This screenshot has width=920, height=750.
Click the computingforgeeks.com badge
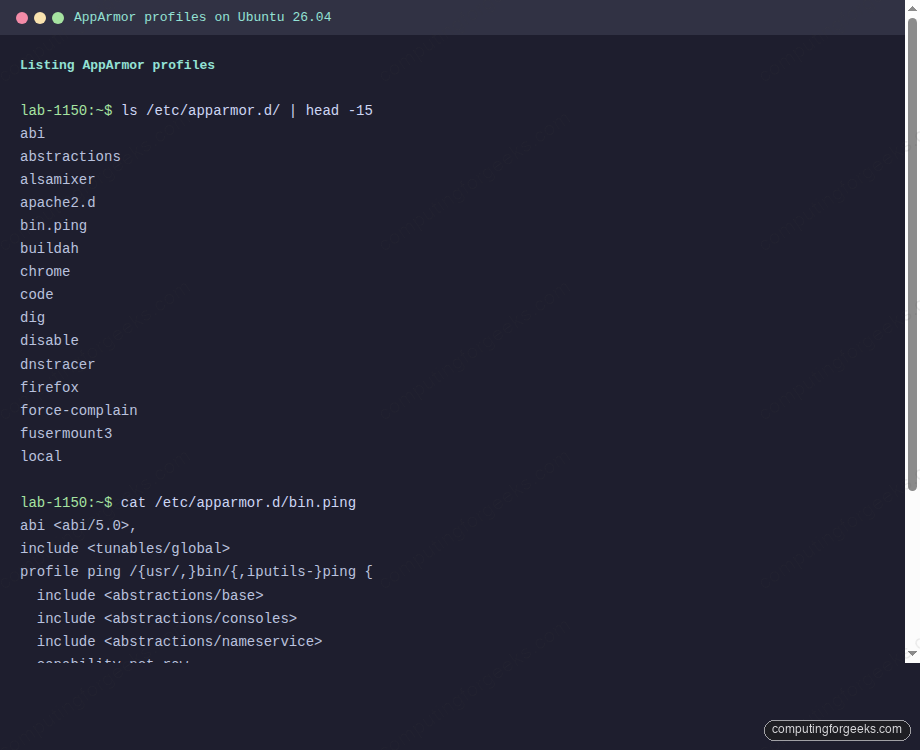click(x=835, y=730)
